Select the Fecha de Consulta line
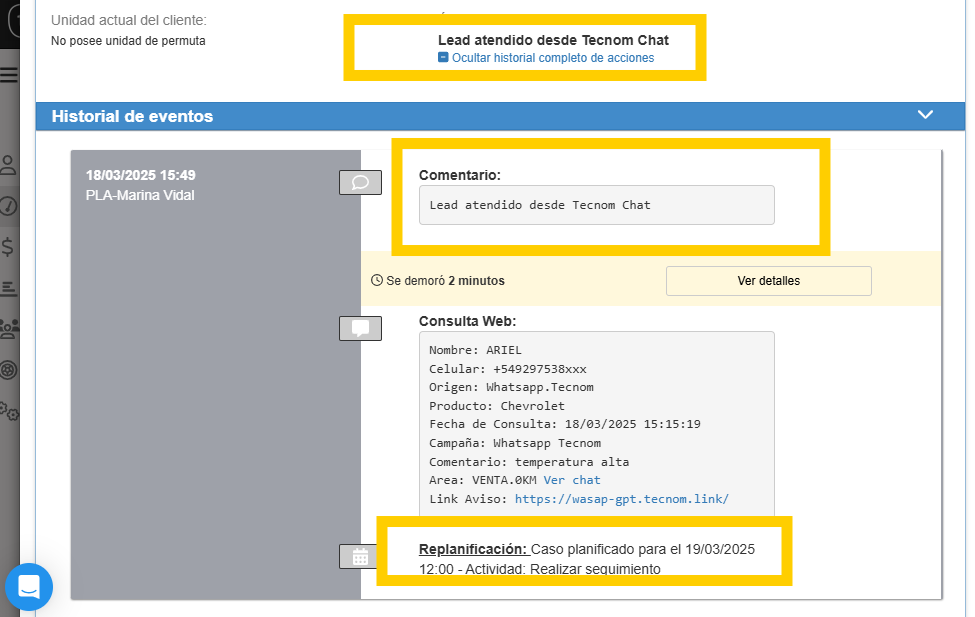 click(565, 424)
